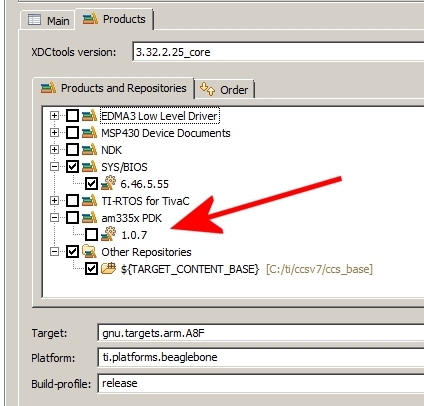
Task: Click the Order tab arrows icon
Action: click(x=207, y=89)
